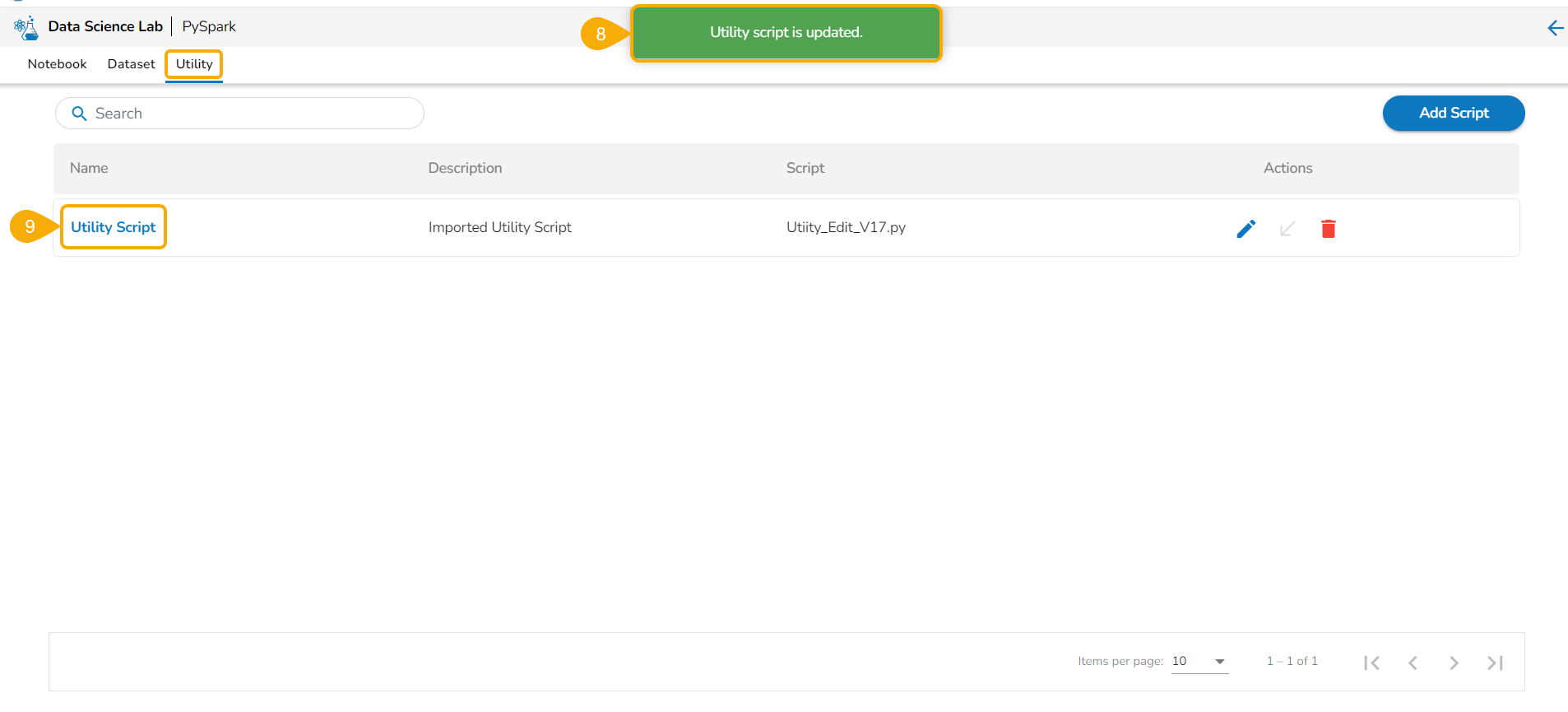This screenshot has width=1568, height=712.
Task: Click the 1 – 1 of 1 range label
Action: click(x=1292, y=661)
